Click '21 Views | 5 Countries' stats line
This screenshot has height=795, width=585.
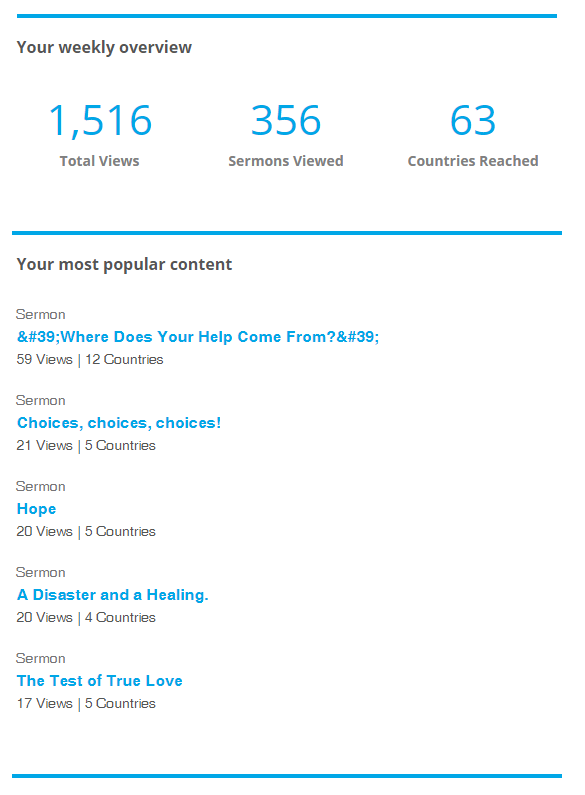pos(86,446)
